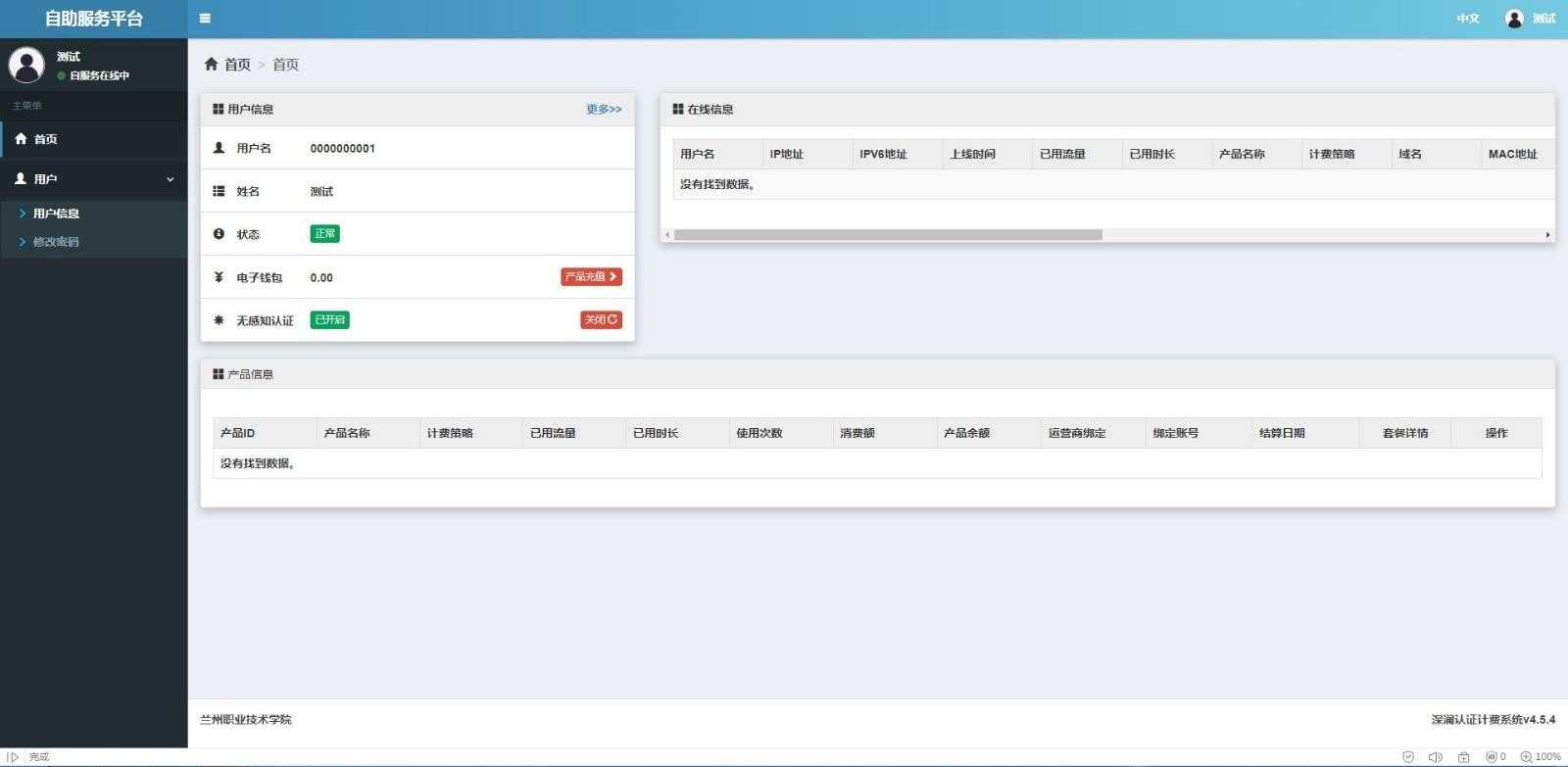The image size is (1568, 767).
Task: Click the zoom 100% control in status bar
Action: tap(1541, 757)
